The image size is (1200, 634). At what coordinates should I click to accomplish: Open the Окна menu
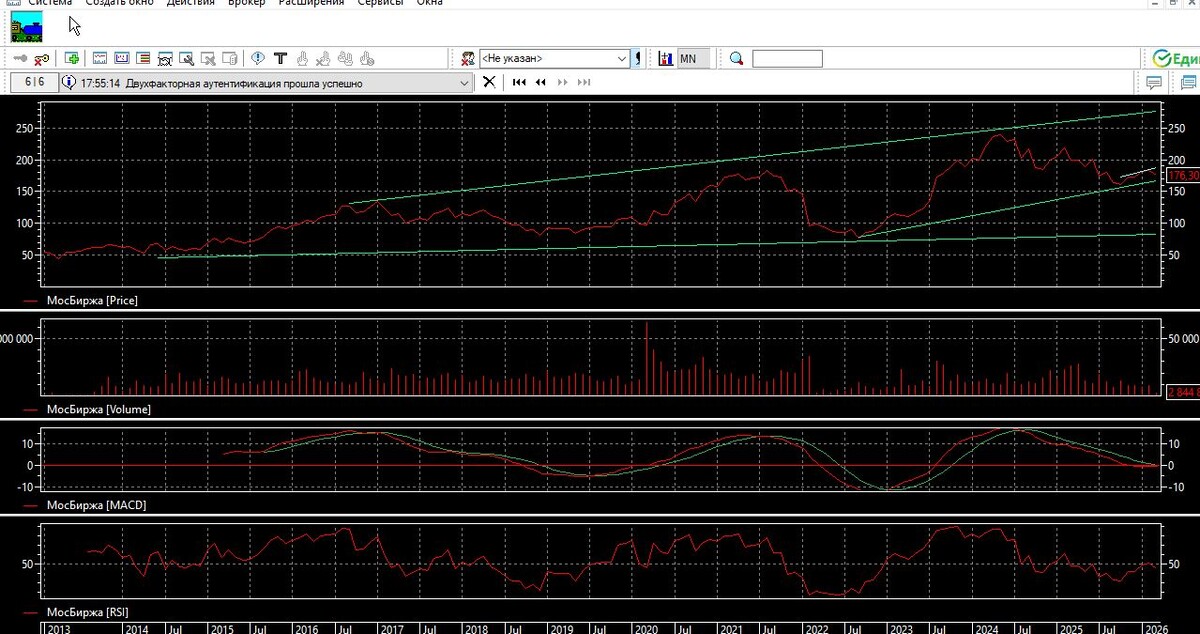click(x=430, y=3)
